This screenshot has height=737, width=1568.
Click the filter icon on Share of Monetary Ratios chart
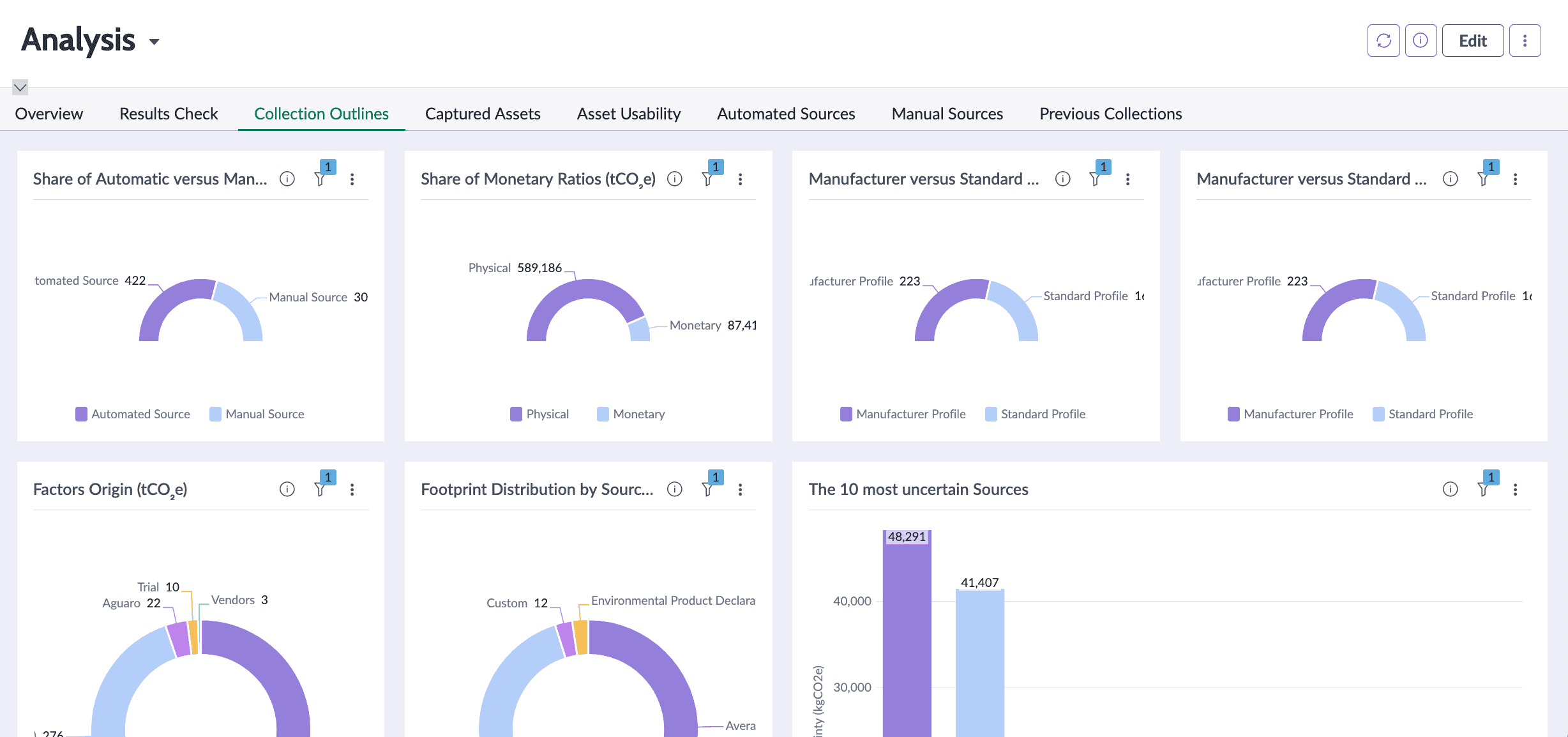pos(707,179)
